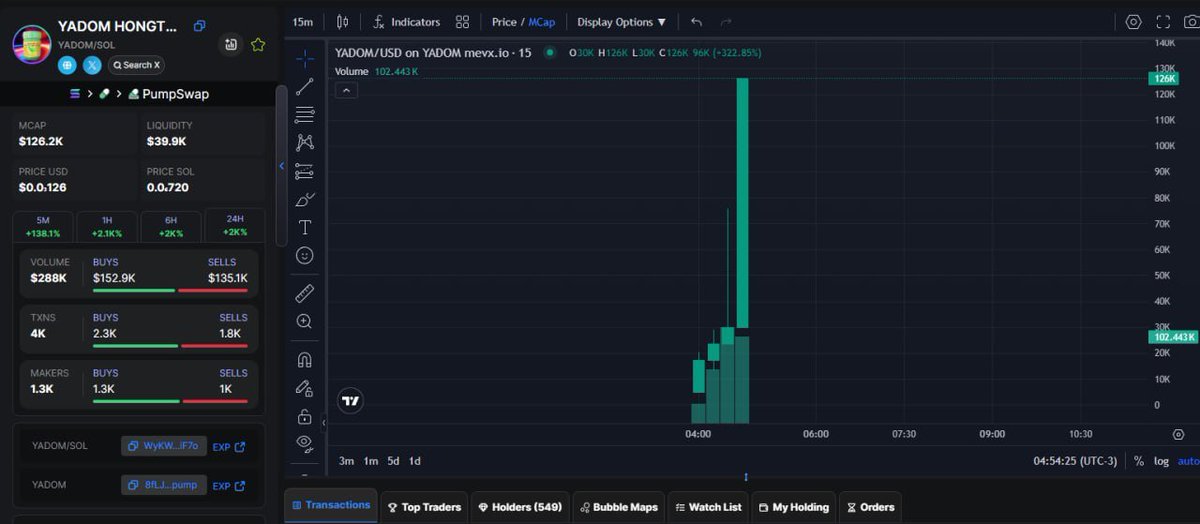Viewport: 1200px width, 524px height.
Task: Select the ruler measure tool
Action: pyautogui.click(x=305, y=293)
